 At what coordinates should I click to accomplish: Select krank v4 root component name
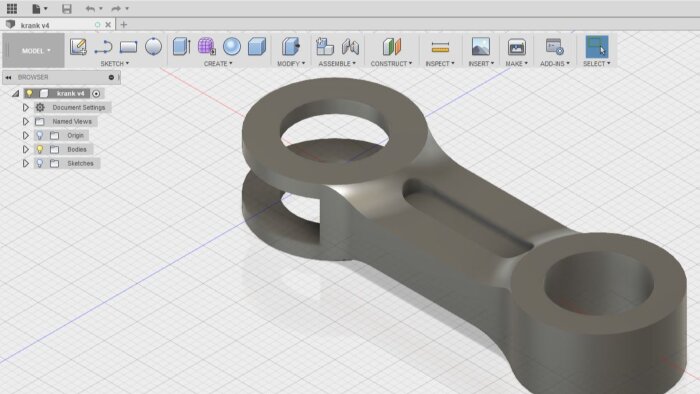coord(71,93)
